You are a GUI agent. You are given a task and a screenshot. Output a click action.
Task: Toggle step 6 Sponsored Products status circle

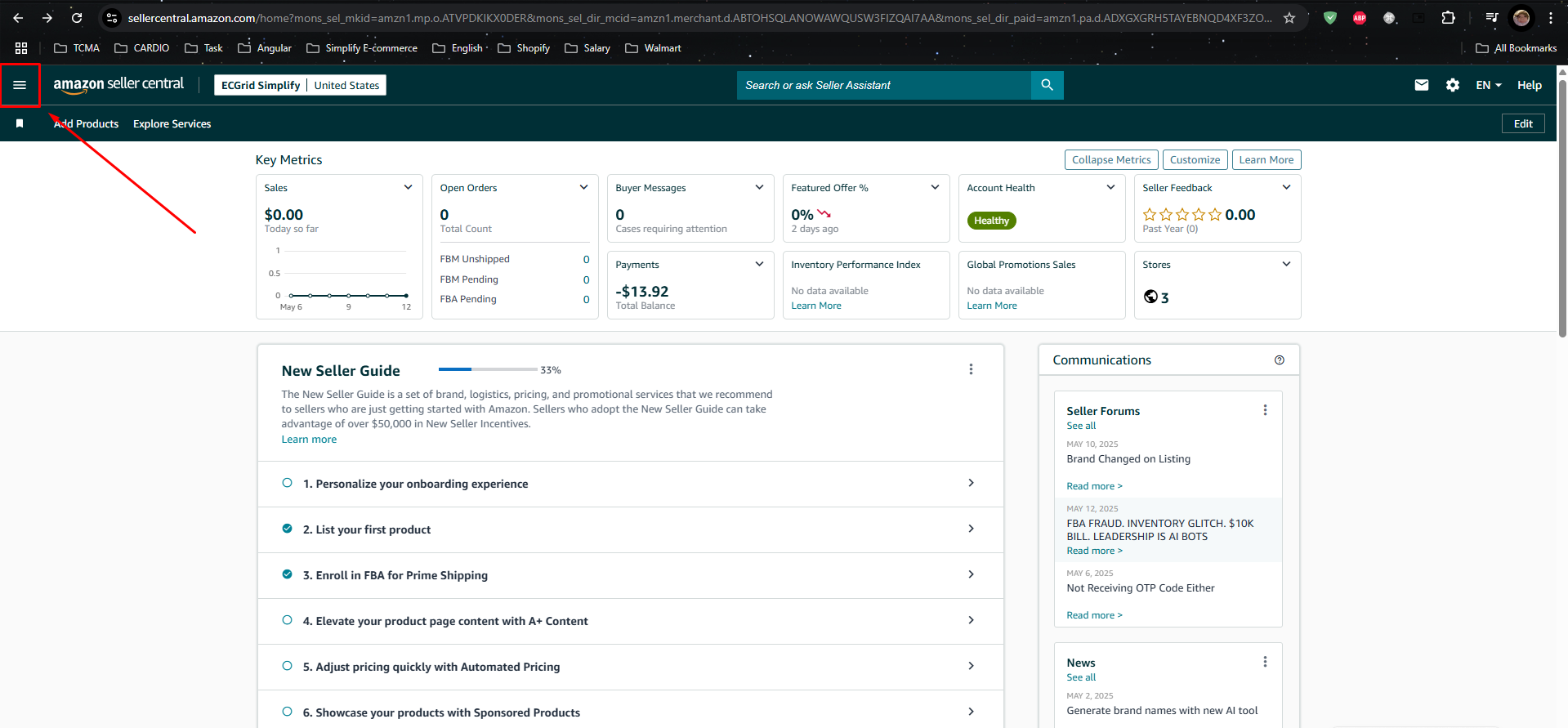(x=287, y=712)
